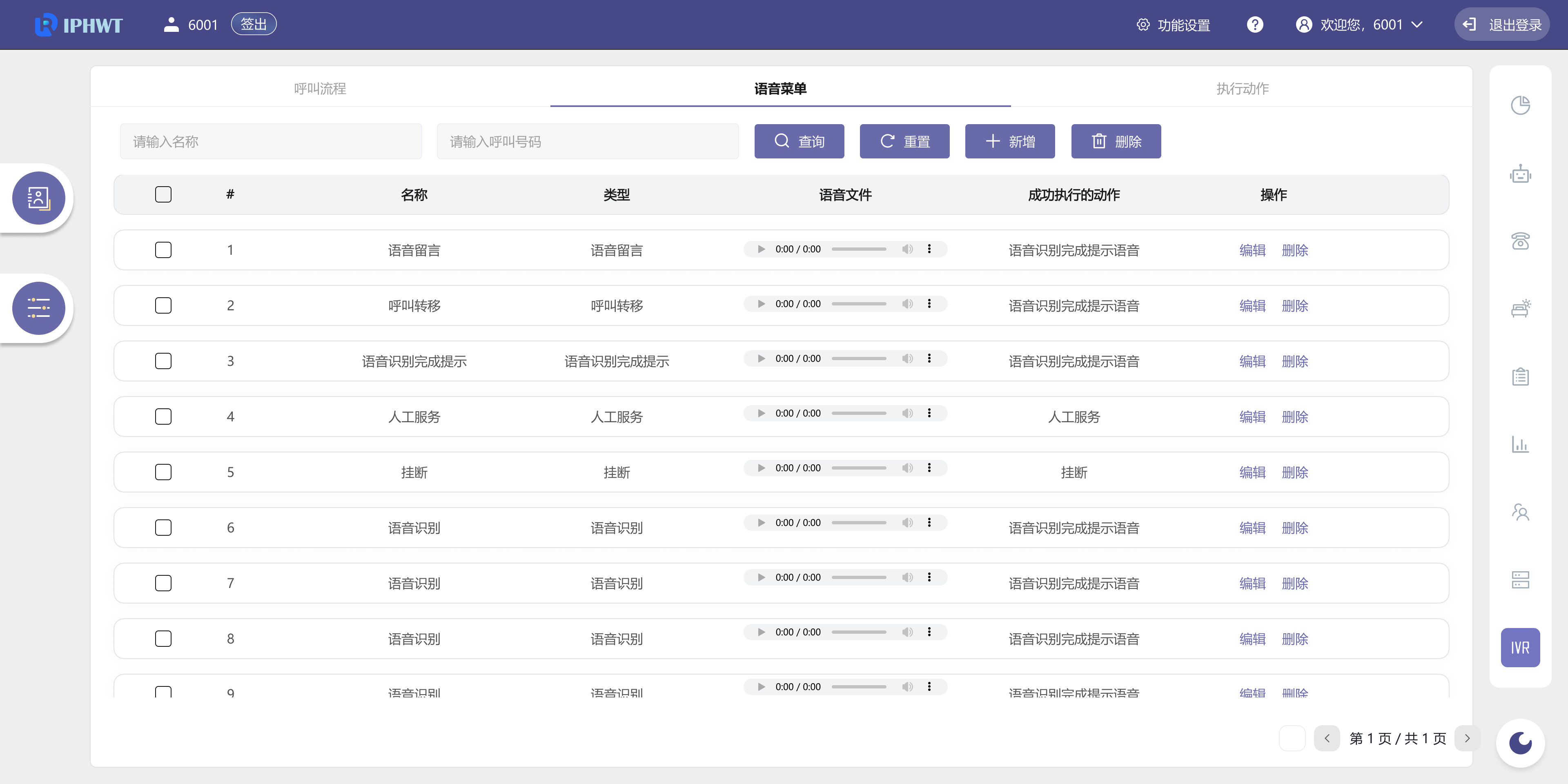
Task: Click audio progress slider in row 1
Action: tap(859, 249)
